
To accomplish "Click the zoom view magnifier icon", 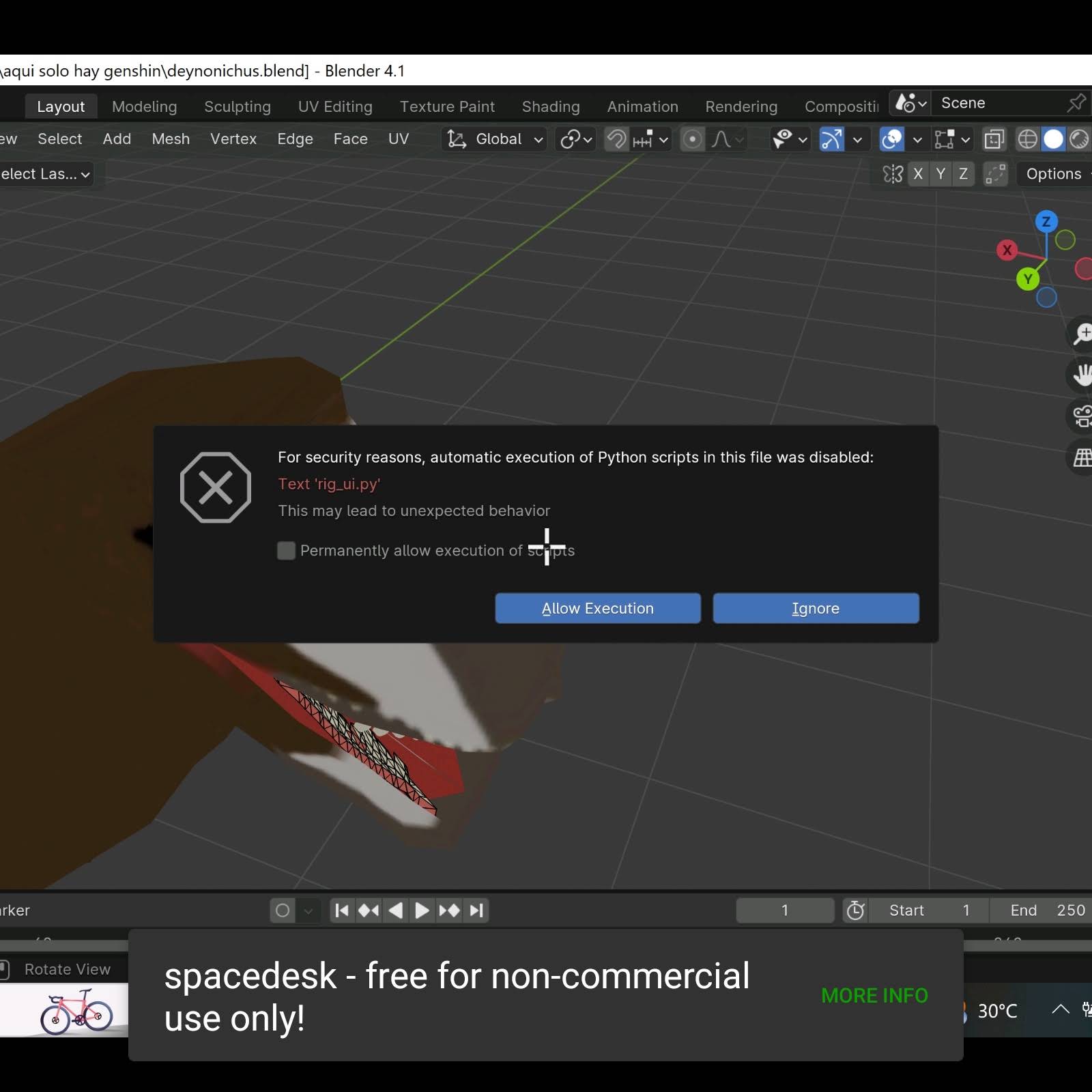I will click(x=1082, y=334).
